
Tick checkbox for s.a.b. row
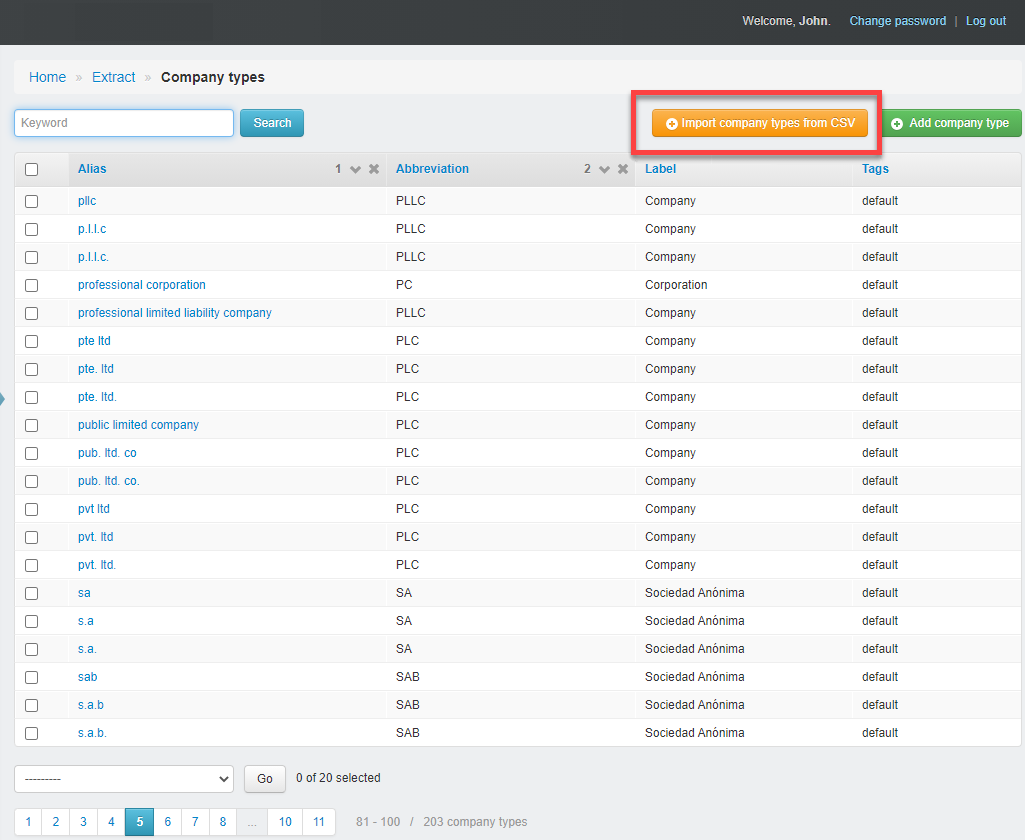point(31,733)
